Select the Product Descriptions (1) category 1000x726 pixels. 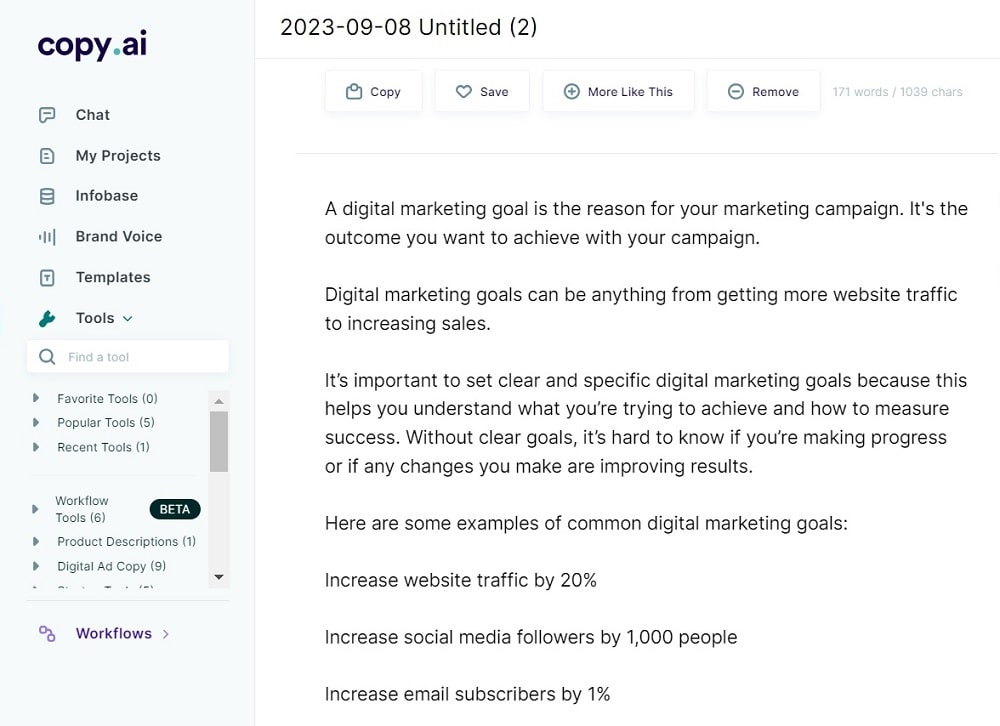(x=126, y=541)
